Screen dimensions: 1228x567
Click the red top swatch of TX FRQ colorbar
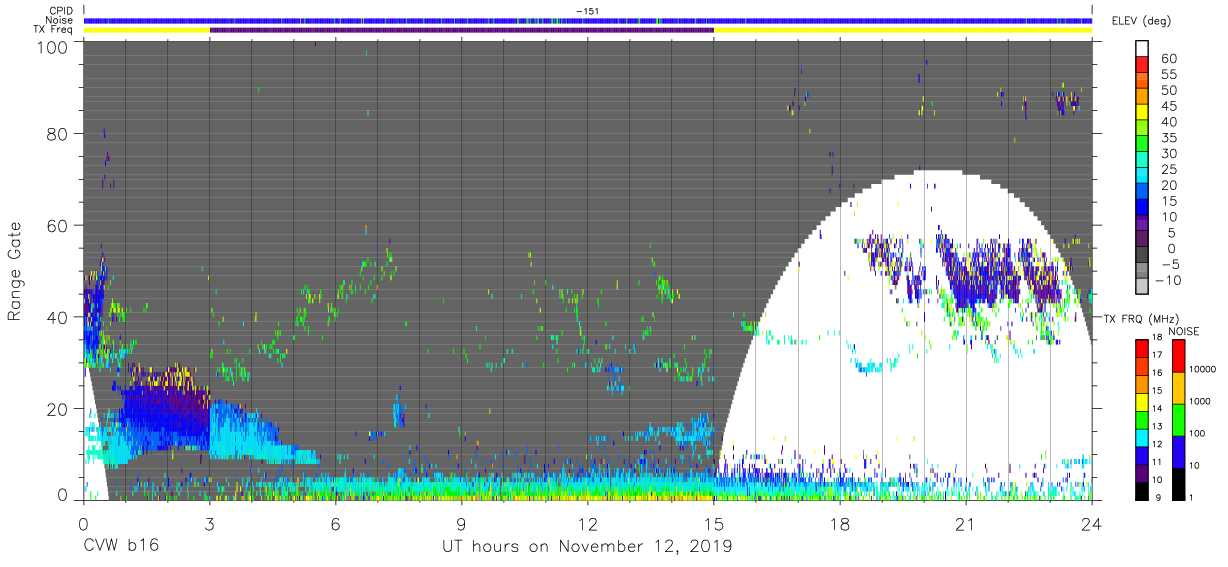[x=1141, y=348]
